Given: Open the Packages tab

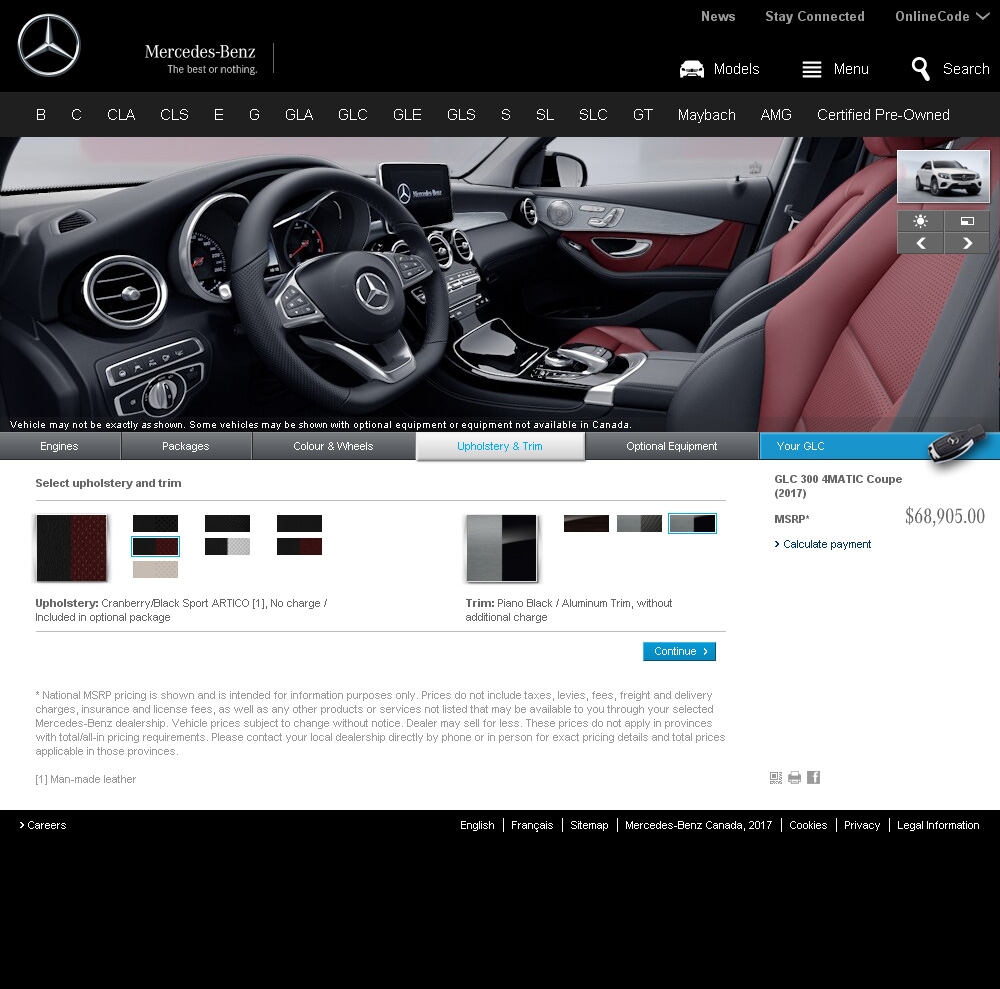Looking at the screenshot, I should click(186, 446).
